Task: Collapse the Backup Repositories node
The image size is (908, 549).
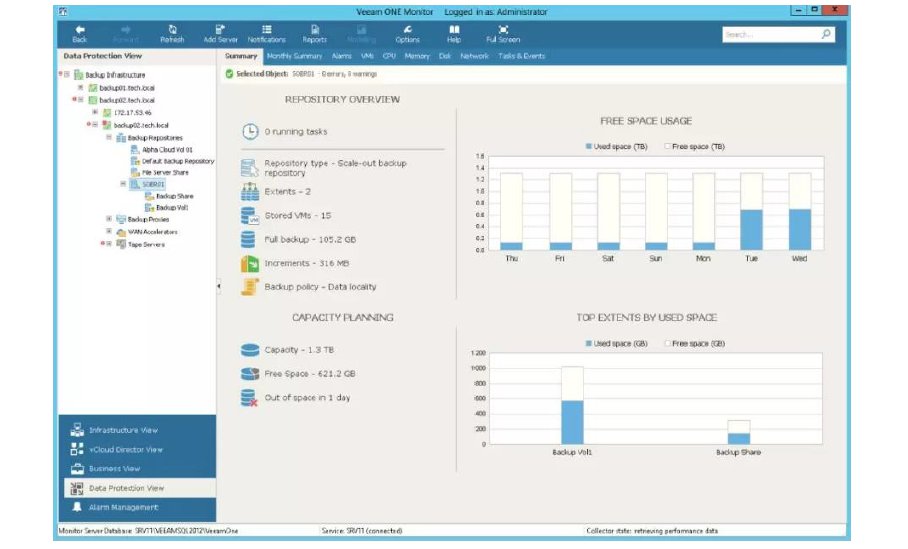Action: click(x=109, y=137)
